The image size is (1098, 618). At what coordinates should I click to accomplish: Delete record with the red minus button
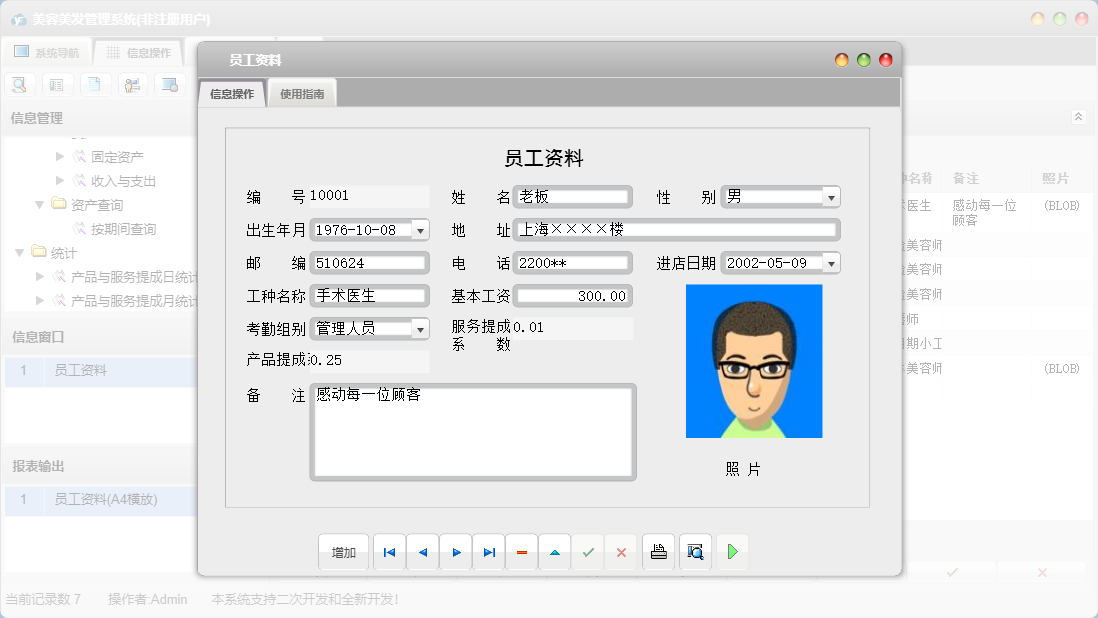click(522, 552)
